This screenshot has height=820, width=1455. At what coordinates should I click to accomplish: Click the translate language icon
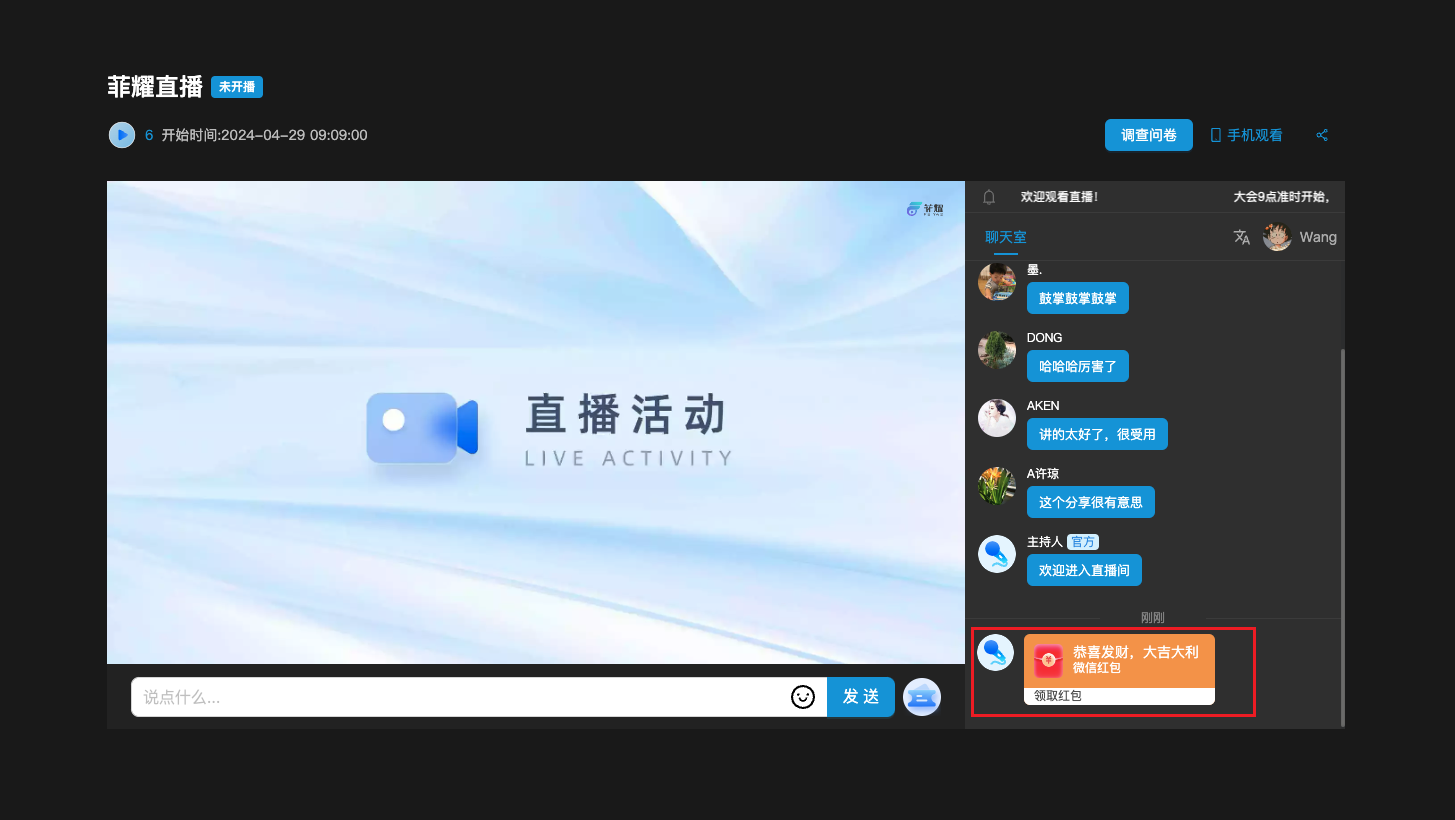(x=1242, y=237)
